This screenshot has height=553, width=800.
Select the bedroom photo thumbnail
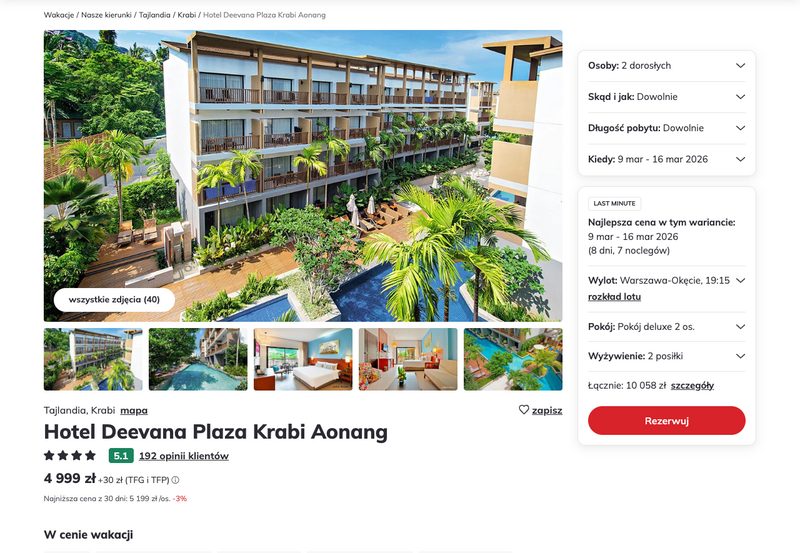pyautogui.click(x=303, y=359)
